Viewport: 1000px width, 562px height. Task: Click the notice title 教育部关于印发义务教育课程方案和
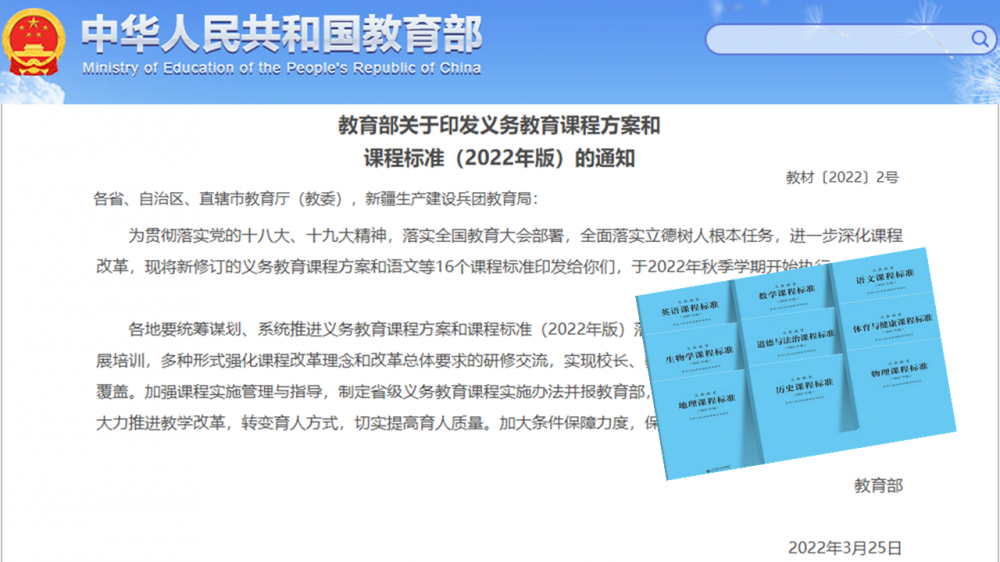pos(499,126)
